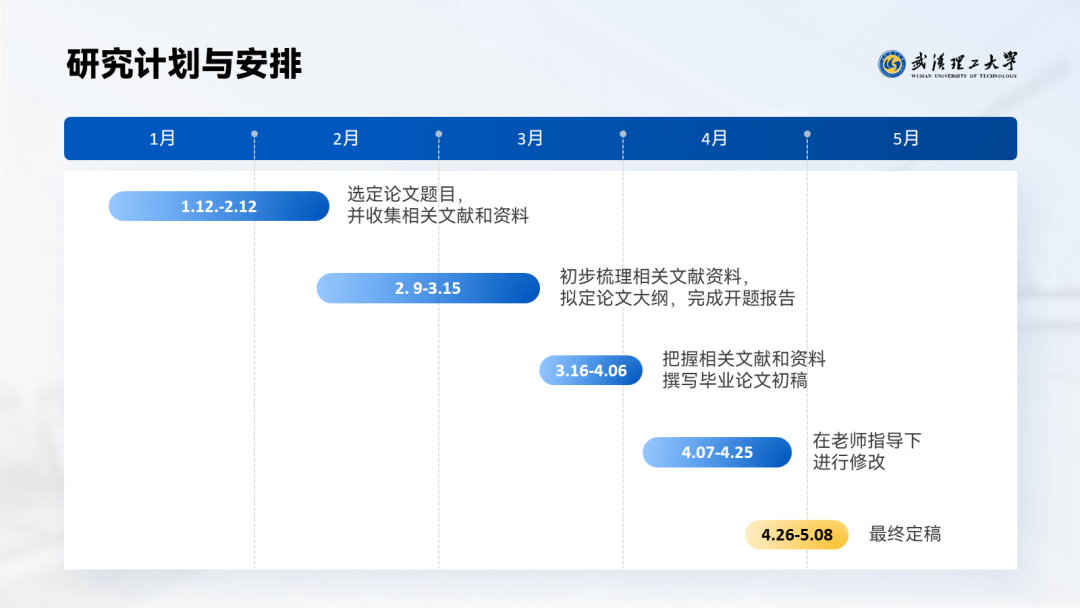This screenshot has height=608, width=1080.
Task: Click the text 拟定论文大纲，完成开题报告
Action: (677, 298)
